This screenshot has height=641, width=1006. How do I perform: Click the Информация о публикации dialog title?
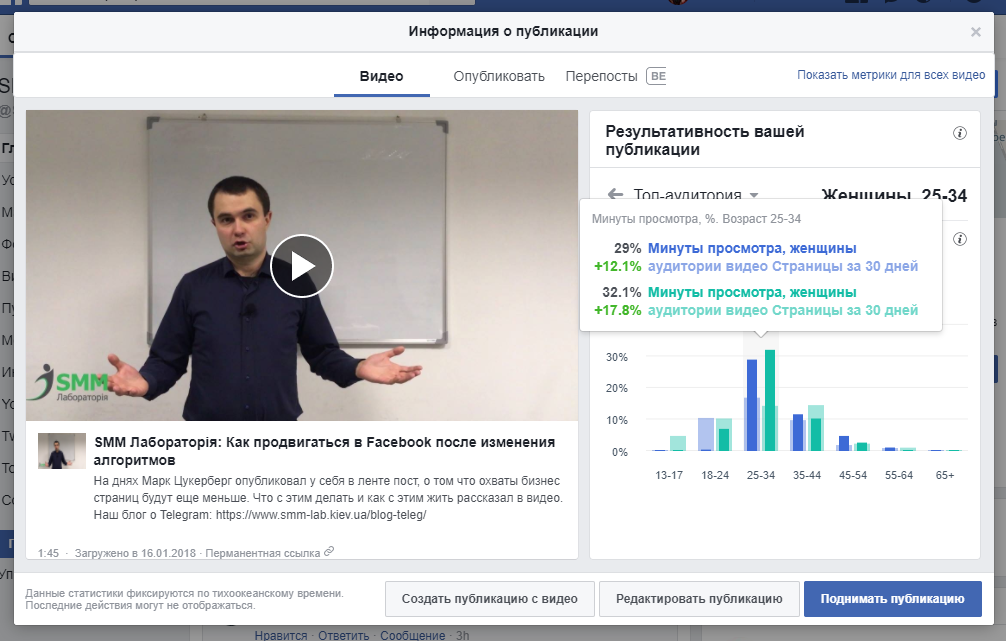click(x=503, y=31)
